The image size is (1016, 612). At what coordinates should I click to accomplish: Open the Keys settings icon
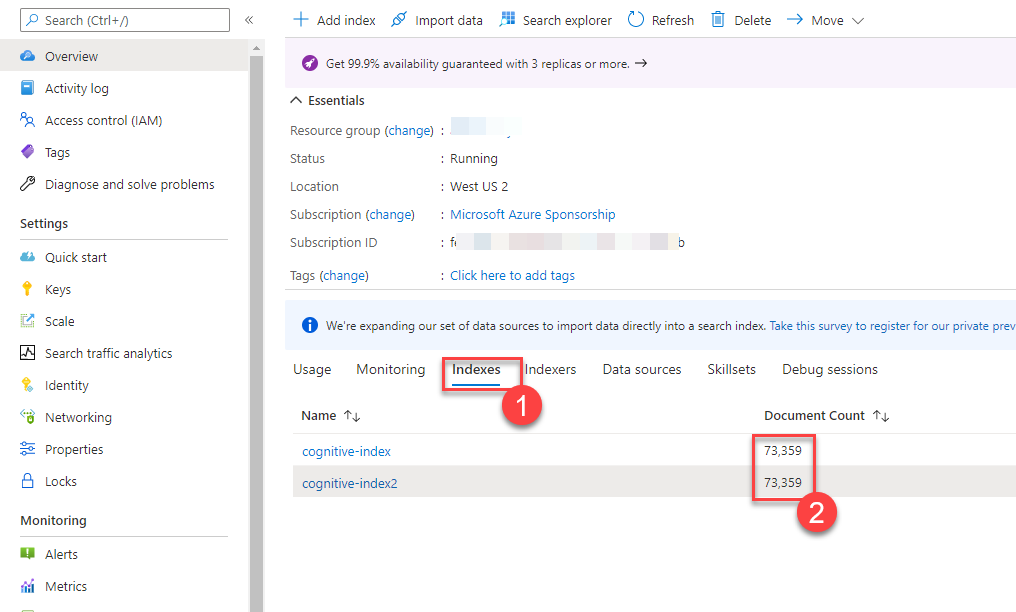click(x=28, y=289)
